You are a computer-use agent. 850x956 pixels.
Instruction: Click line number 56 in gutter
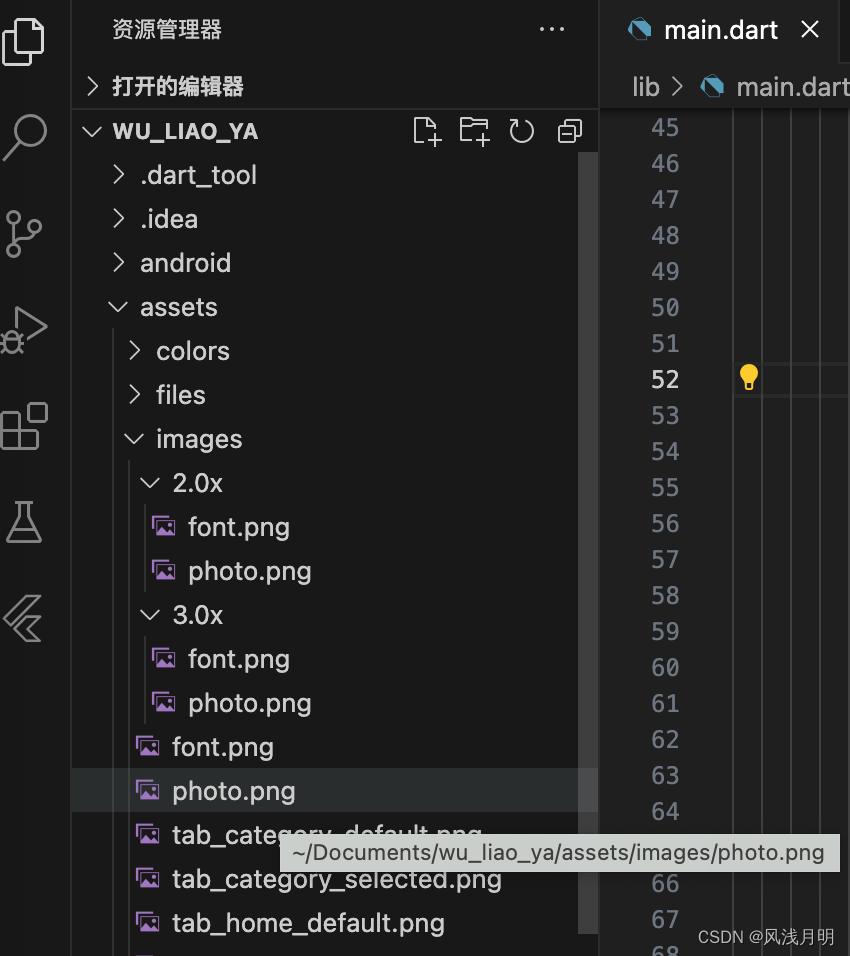pos(665,523)
